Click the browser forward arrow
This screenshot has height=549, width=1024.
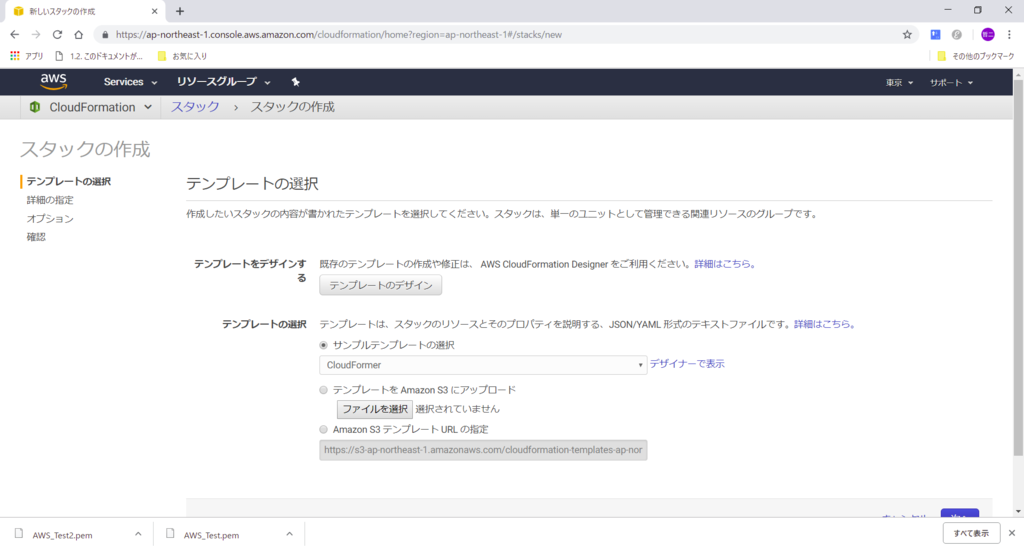tap(36, 35)
